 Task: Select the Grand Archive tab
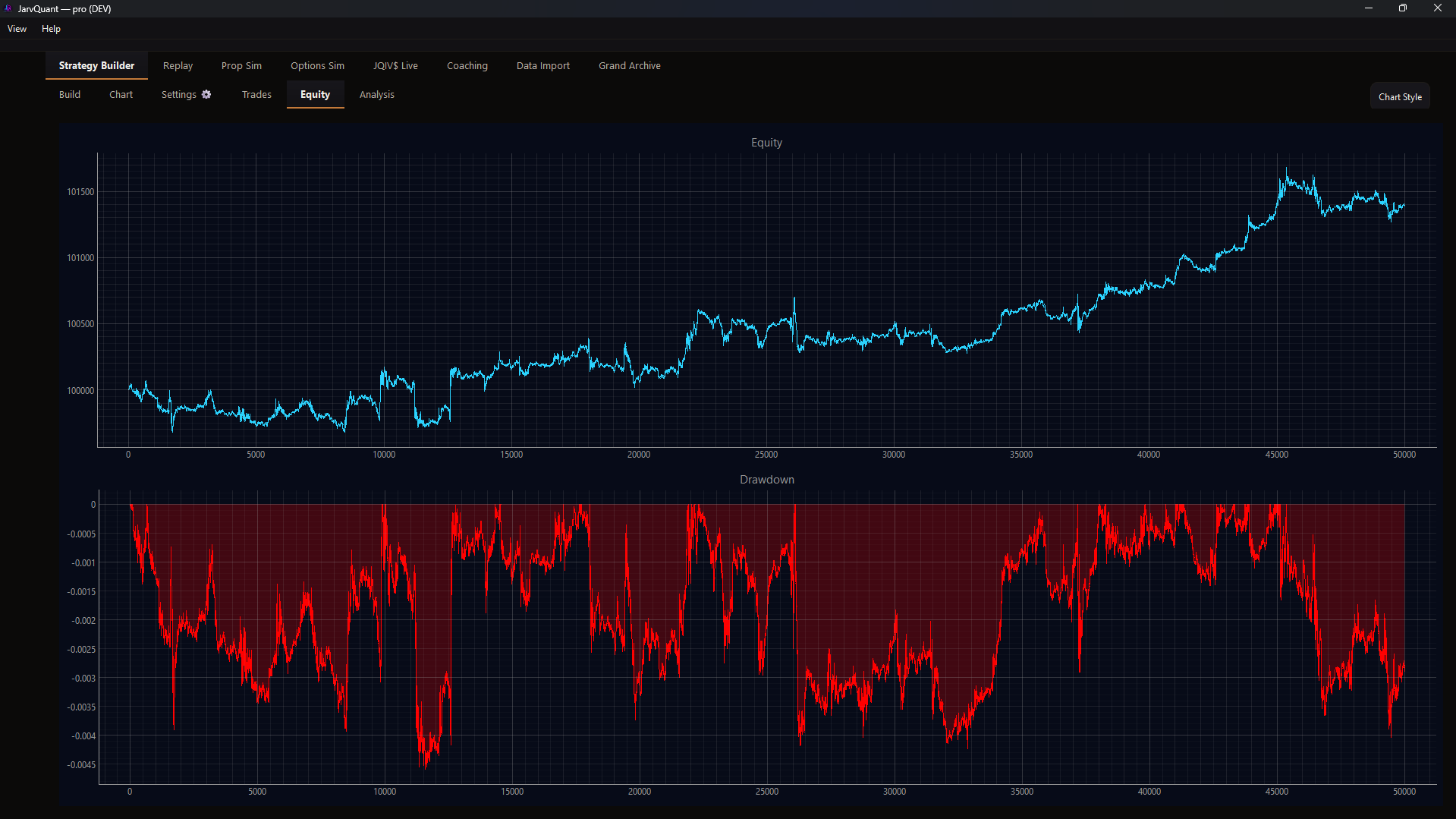[x=630, y=65]
